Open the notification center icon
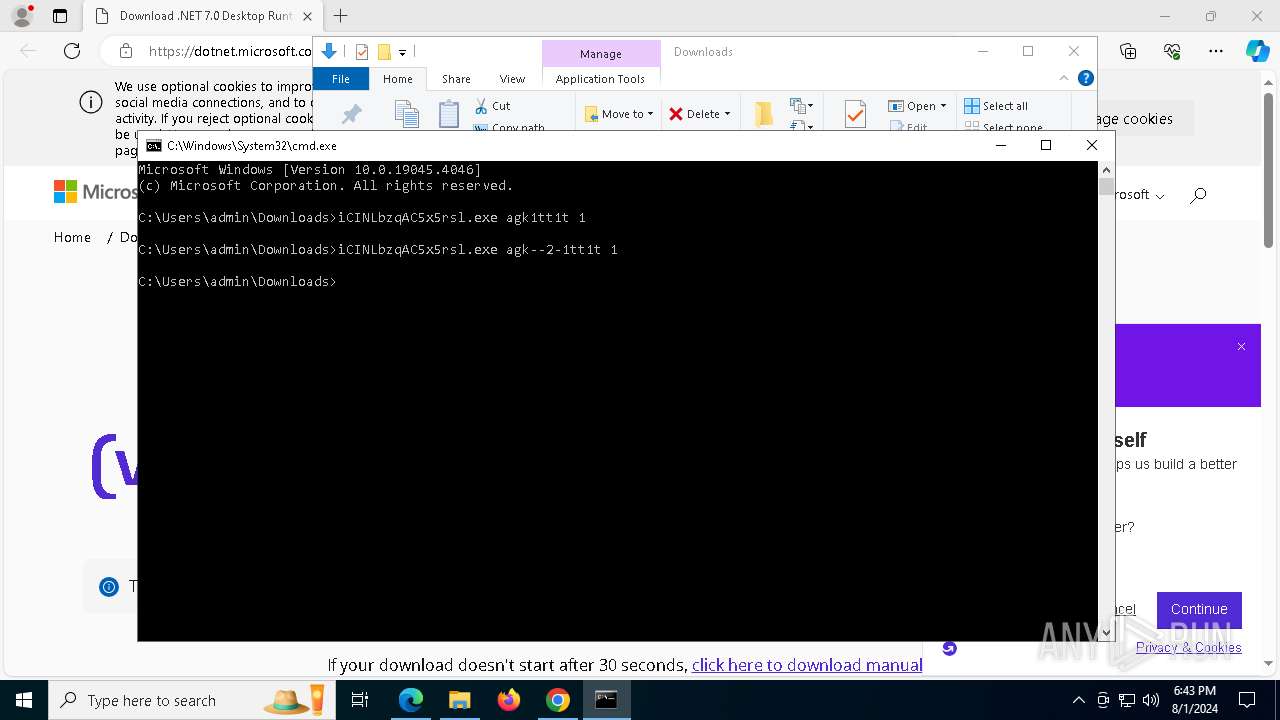The width and height of the screenshot is (1280, 720). 1247,700
